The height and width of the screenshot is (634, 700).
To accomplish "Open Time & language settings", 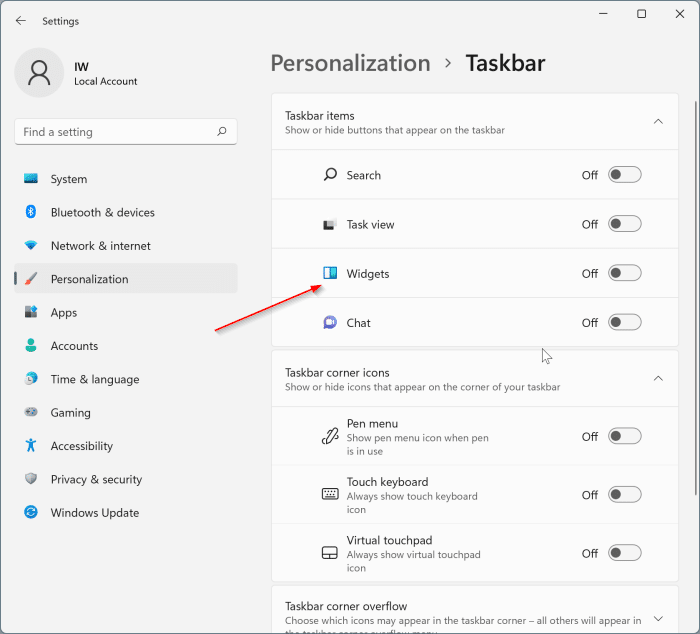I will tap(126, 379).
